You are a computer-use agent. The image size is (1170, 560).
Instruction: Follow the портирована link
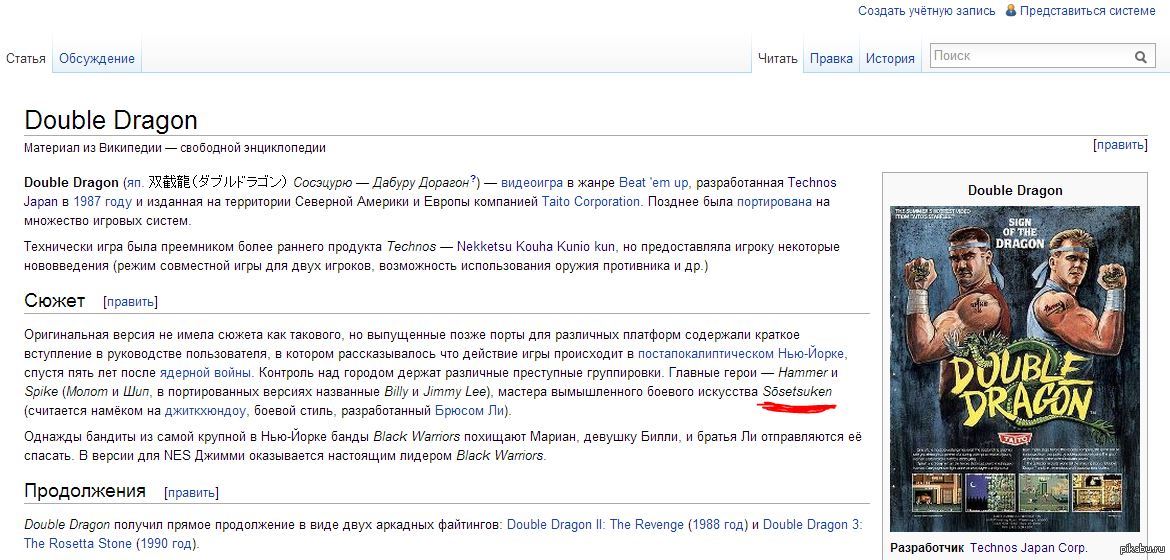(x=775, y=201)
